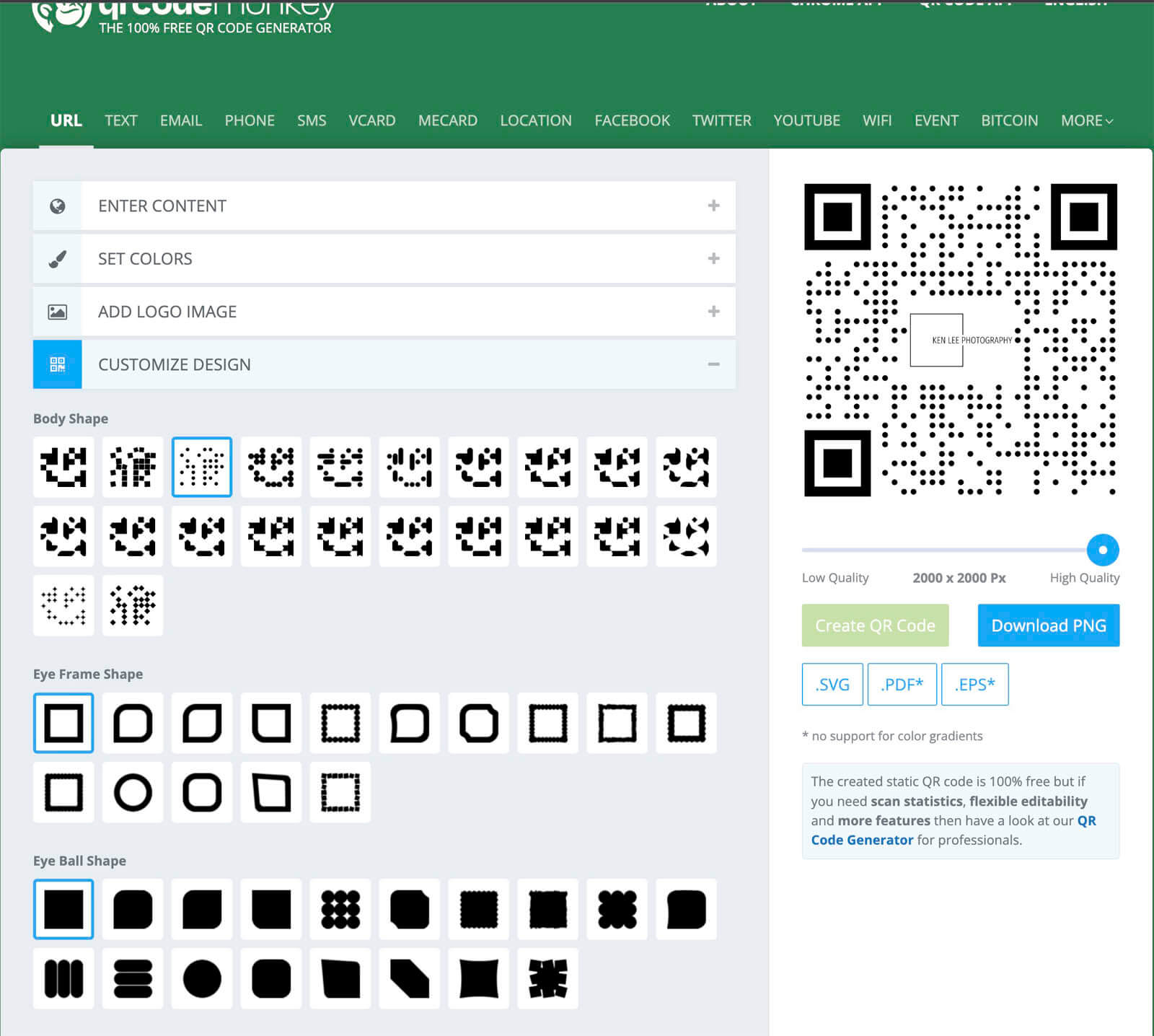Screen dimensions: 1154x1036
Task: Click the Download PNG button
Action: point(1048,625)
